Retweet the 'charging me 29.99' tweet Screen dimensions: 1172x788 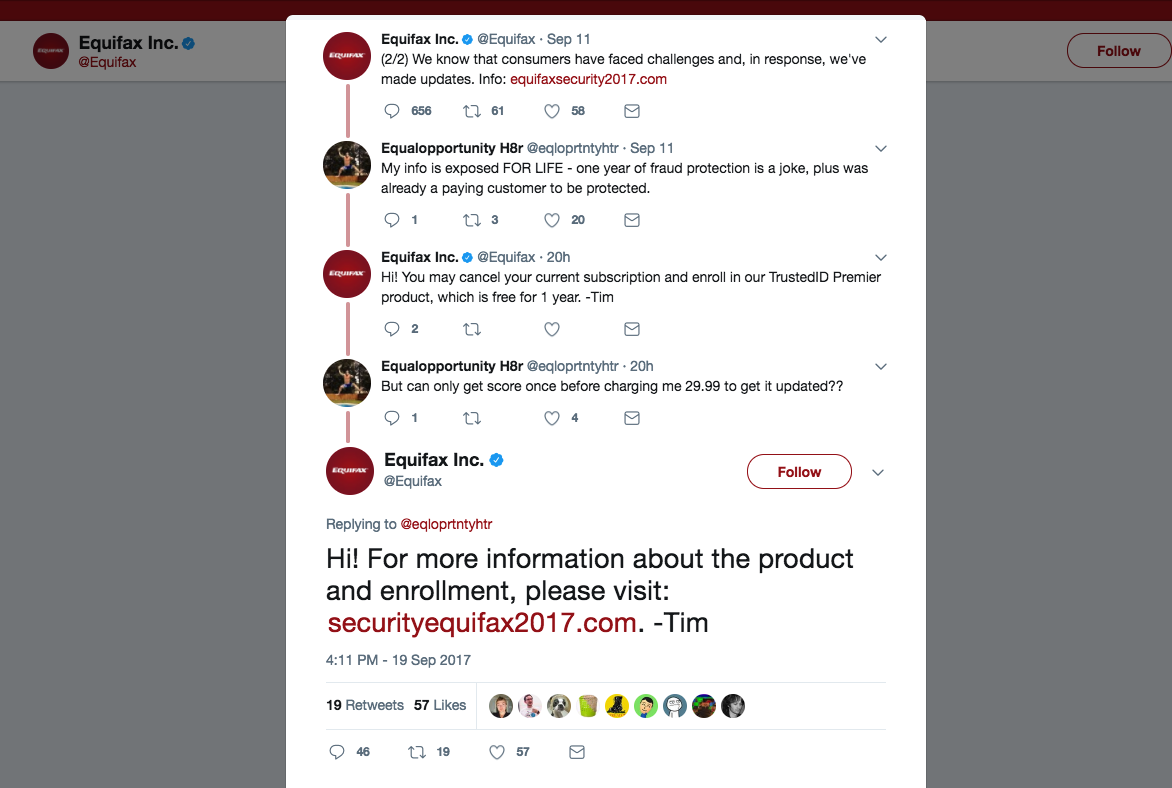click(x=472, y=418)
